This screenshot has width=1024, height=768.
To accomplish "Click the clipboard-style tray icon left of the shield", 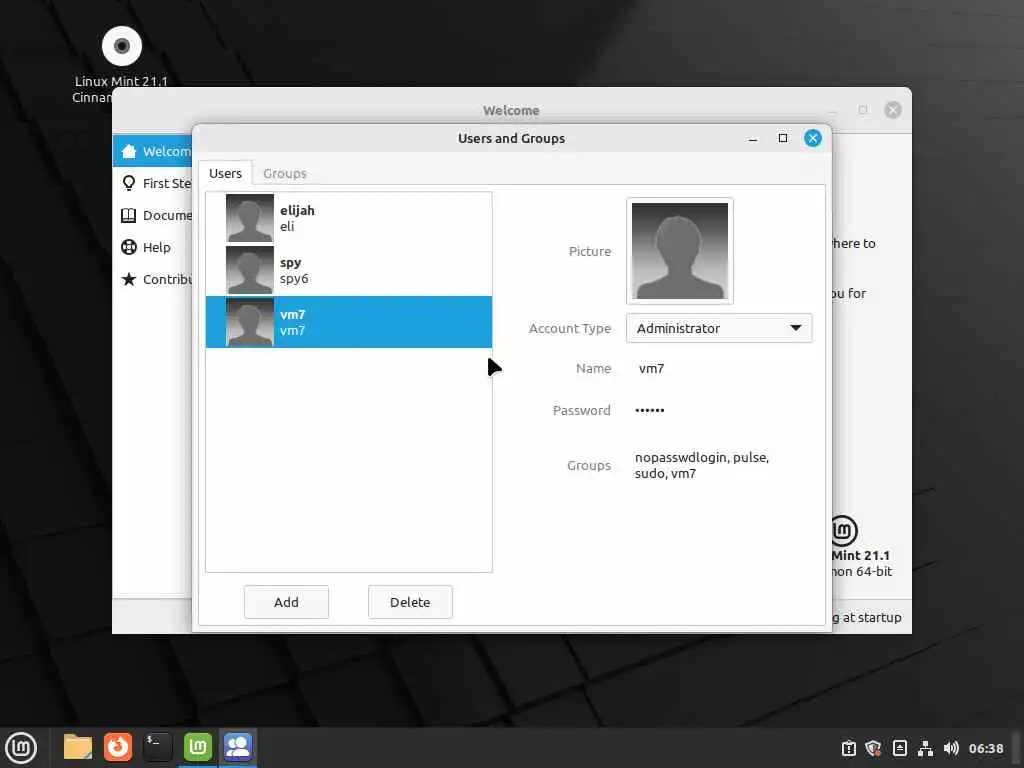I will click(848, 748).
